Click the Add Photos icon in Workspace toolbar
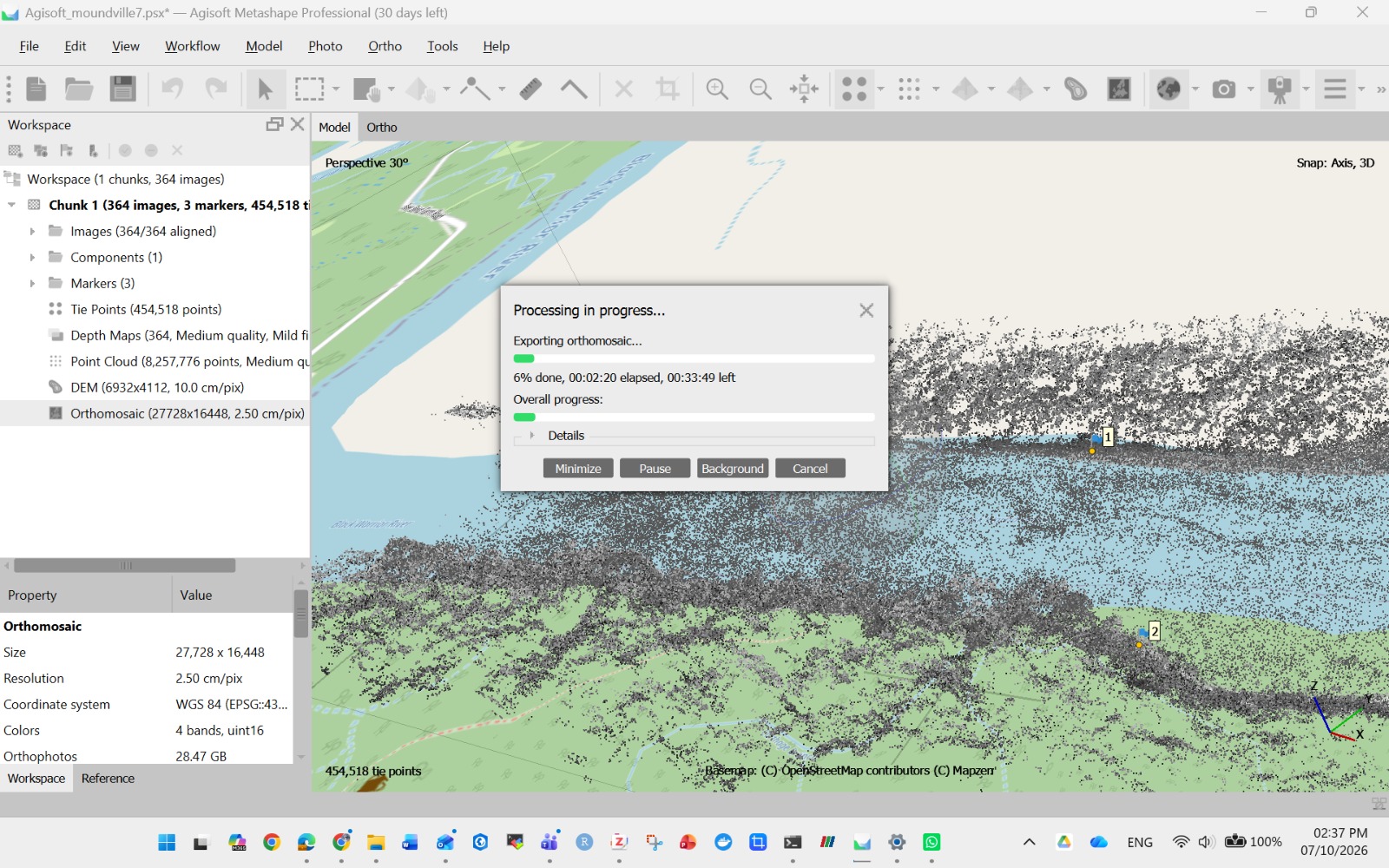The image size is (1389, 868). tap(41, 150)
